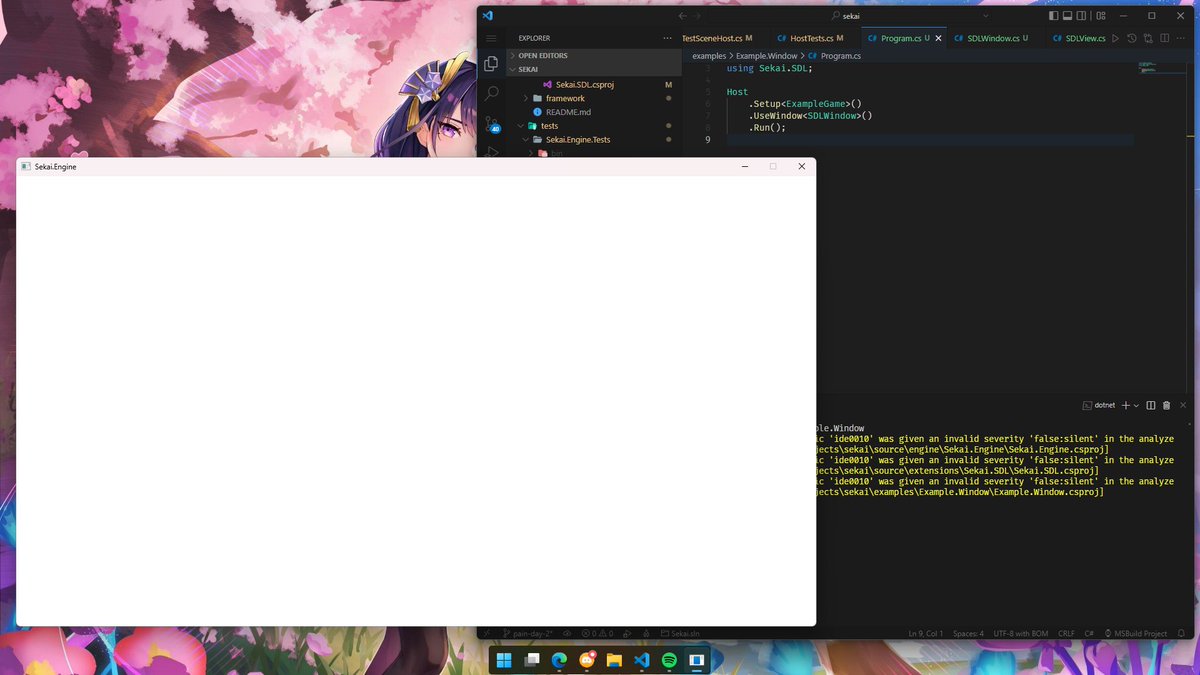Kill the terminal with trash icon
Screen dimensions: 1200x675
1166,405
